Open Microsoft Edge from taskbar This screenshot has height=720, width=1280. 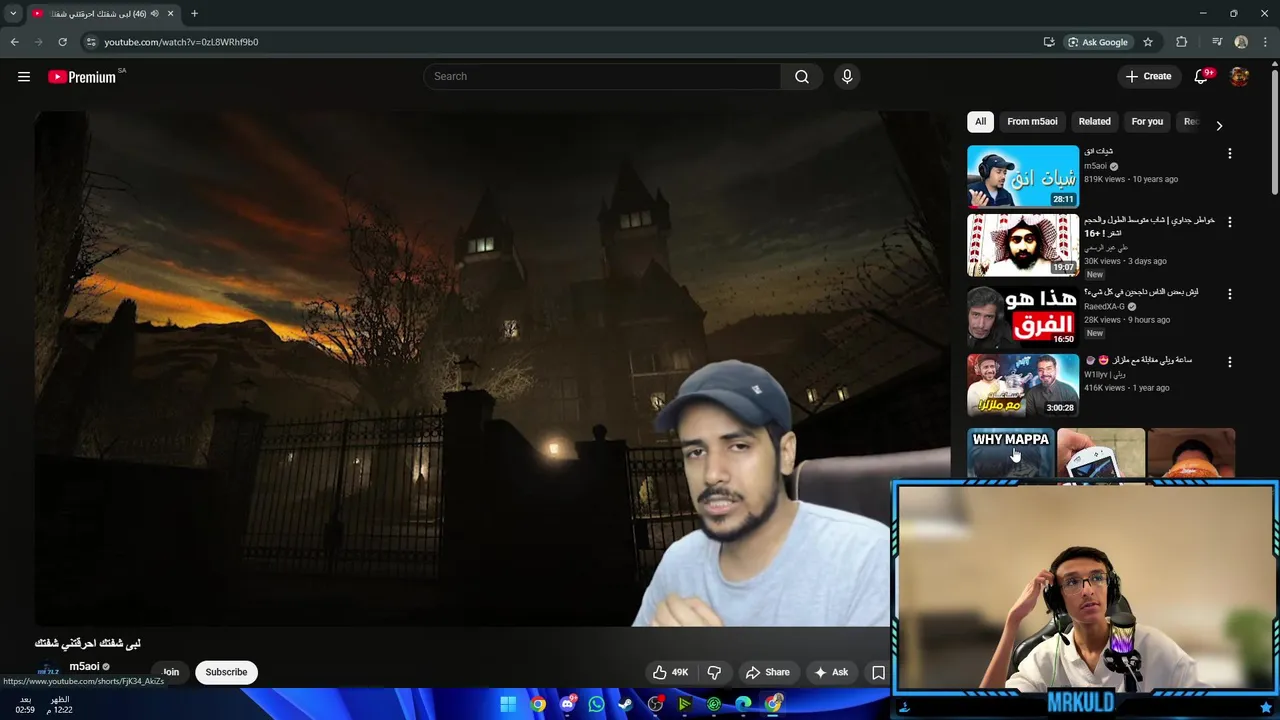[x=743, y=704]
